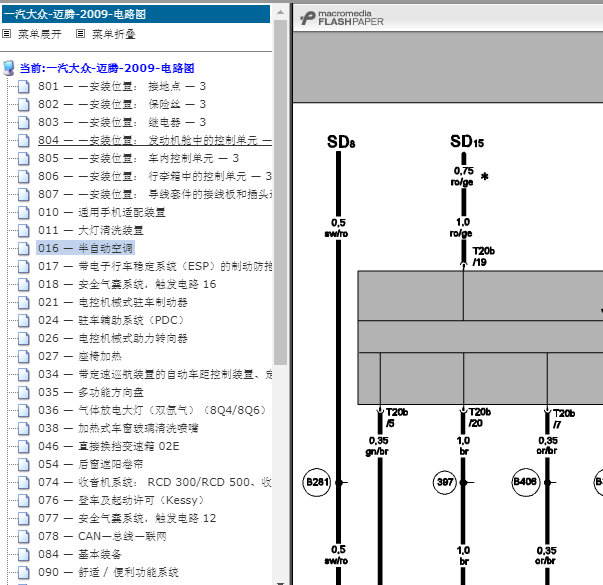
Task: Open tree item 018 安全气囊系统 触发电路 16
Action: [x=127, y=284]
